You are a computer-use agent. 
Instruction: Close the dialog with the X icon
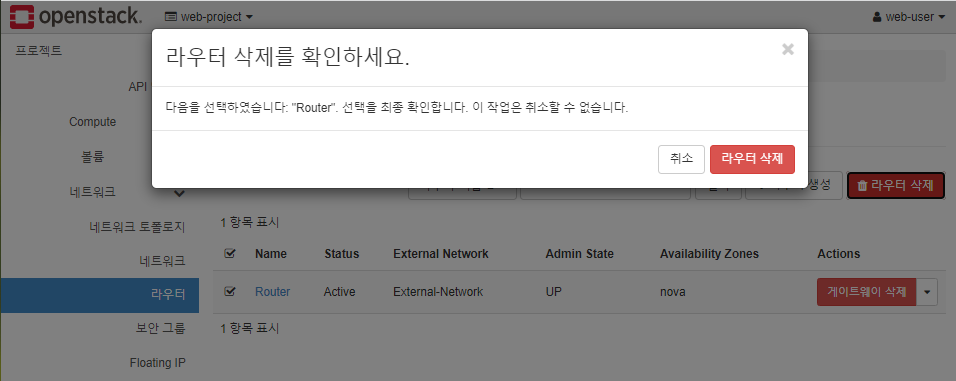(x=788, y=50)
